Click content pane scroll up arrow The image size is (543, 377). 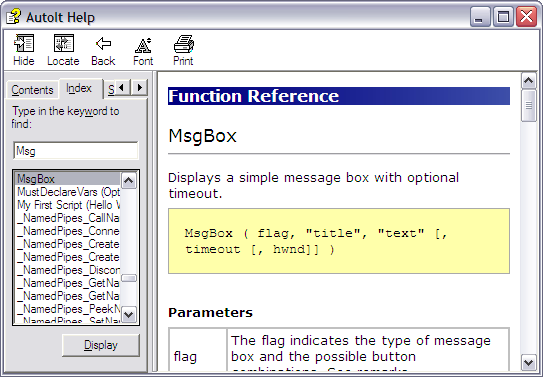click(528, 81)
